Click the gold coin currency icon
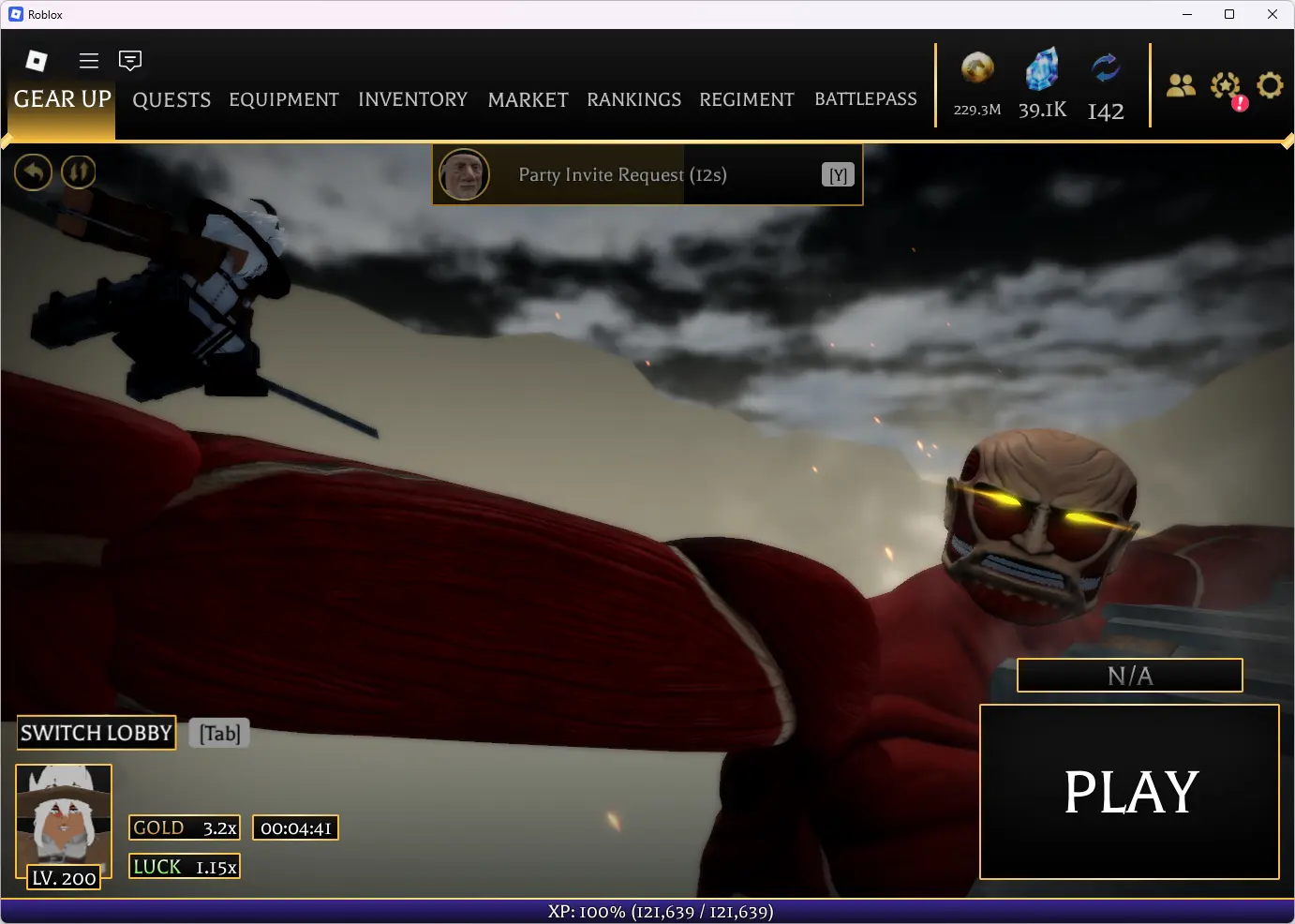The image size is (1295, 924). 977,68
